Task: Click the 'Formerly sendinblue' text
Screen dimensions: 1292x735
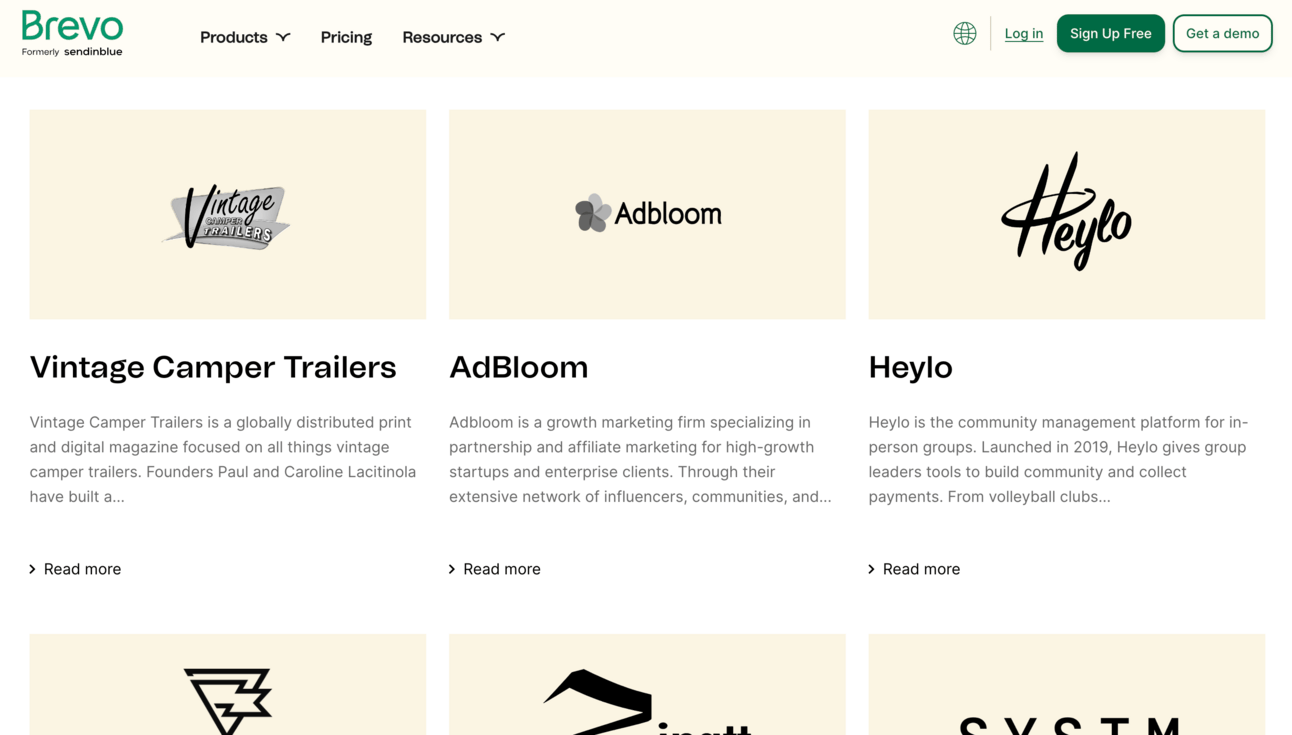Action: click(72, 52)
